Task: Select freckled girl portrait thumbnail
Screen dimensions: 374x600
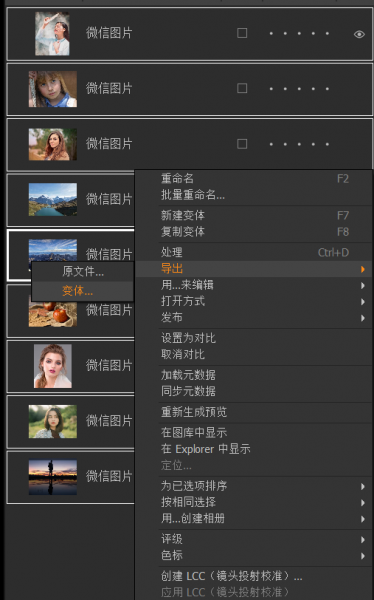Action: 53,89
